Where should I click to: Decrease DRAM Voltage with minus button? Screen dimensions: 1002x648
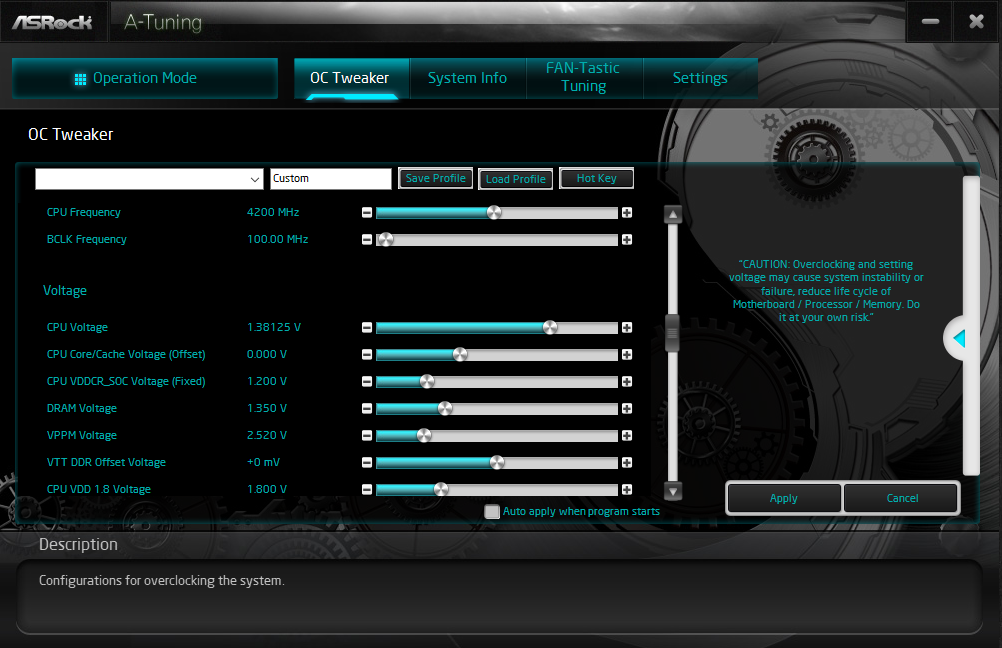coord(367,408)
